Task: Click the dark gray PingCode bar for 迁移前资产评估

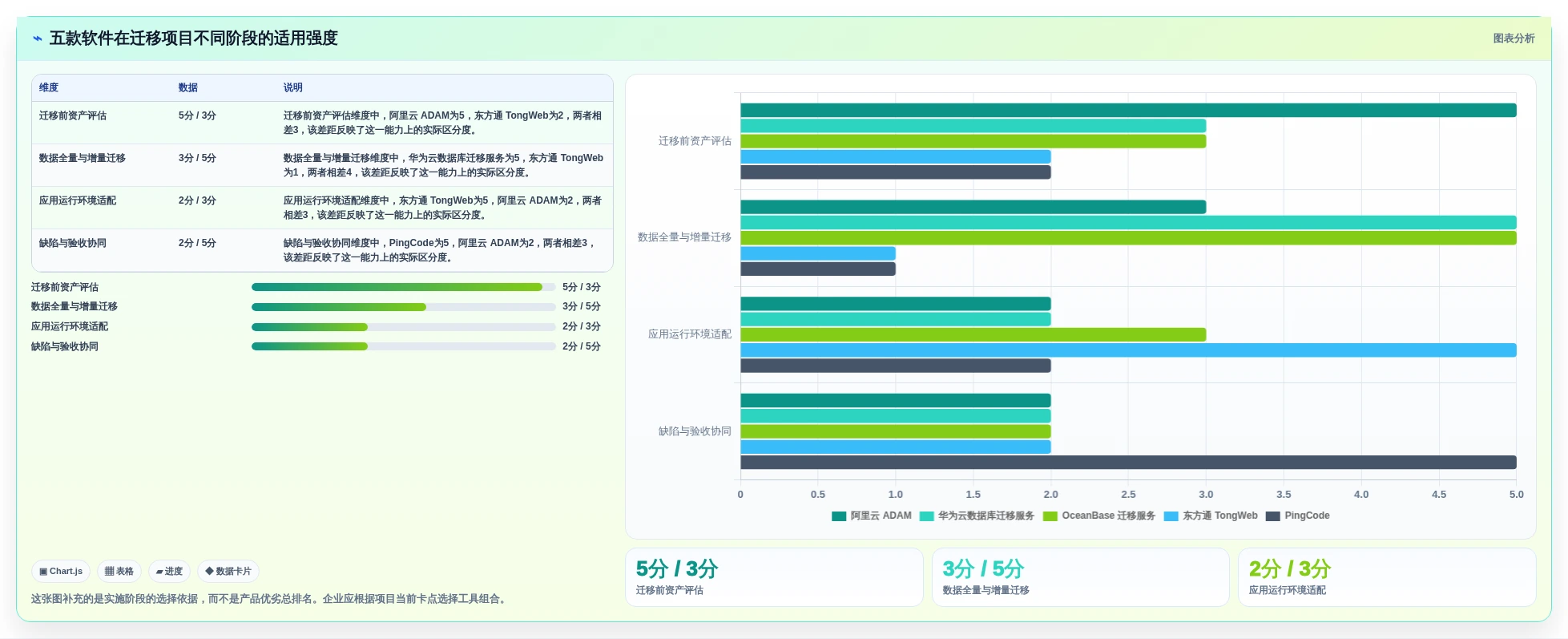Action: click(896, 172)
